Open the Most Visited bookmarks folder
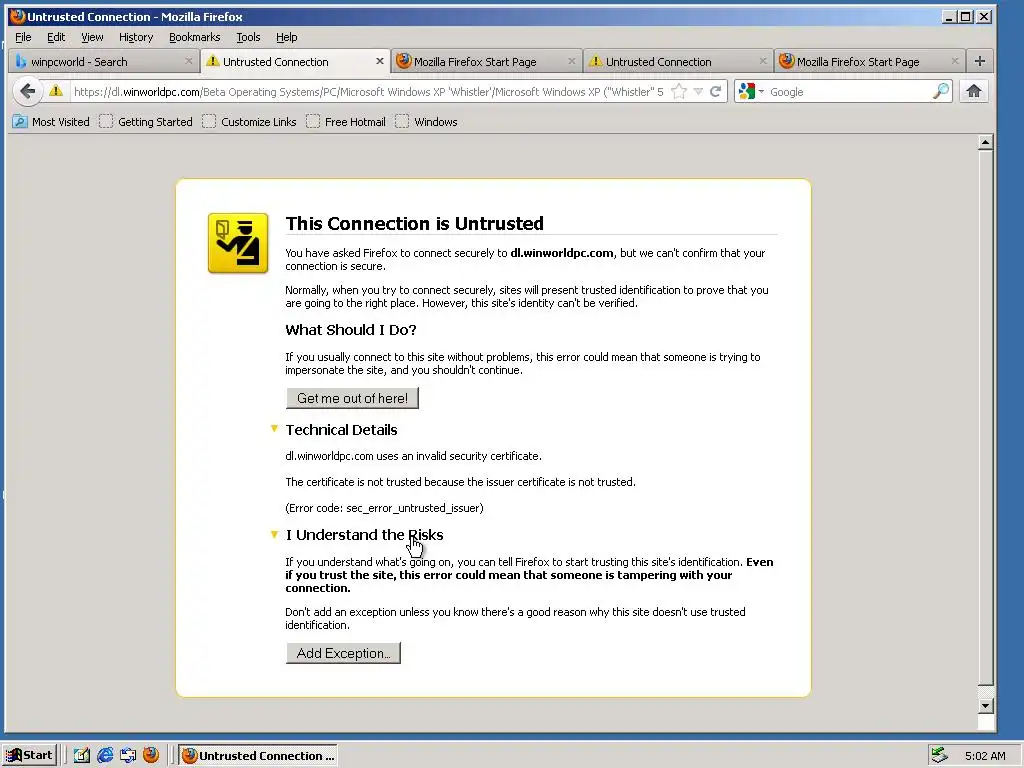Screen dimensions: 1024x768 pyautogui.click(x=51, y=121)
